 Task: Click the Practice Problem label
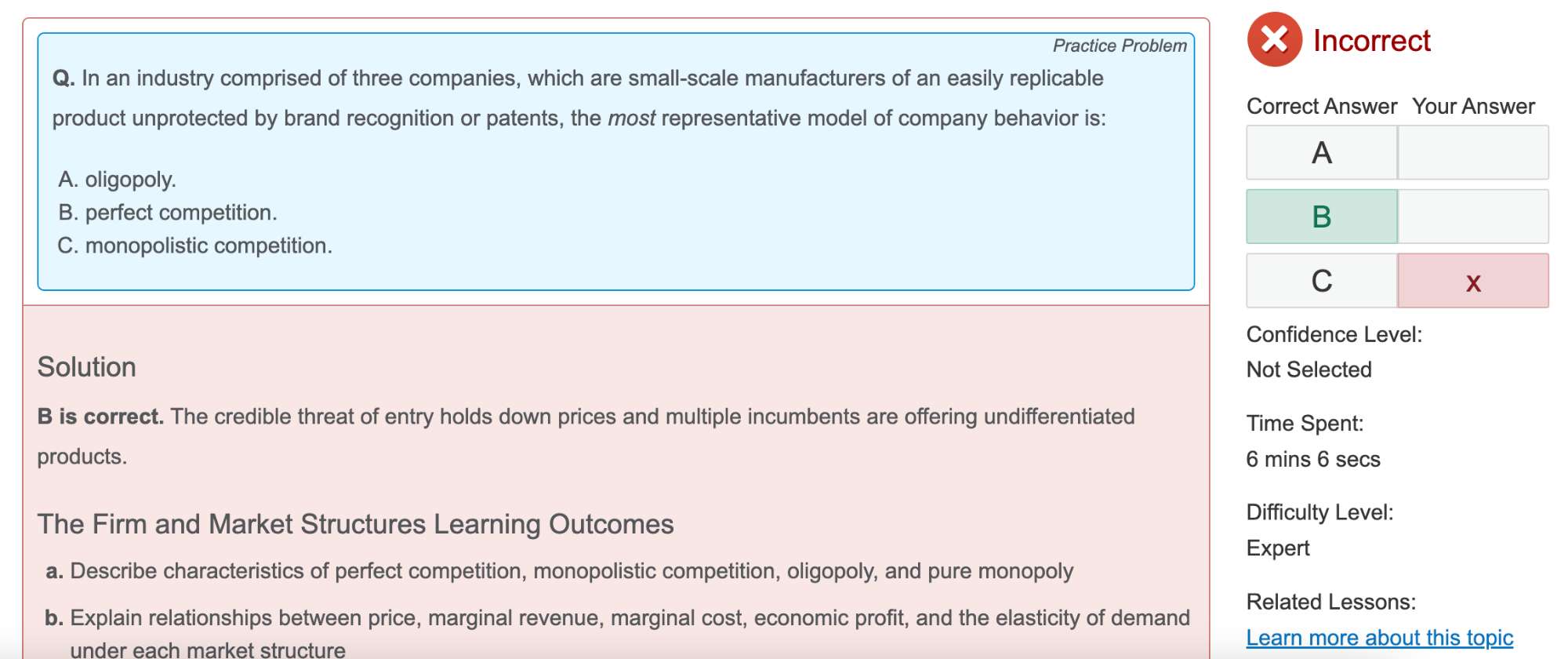pos(1119,46)
